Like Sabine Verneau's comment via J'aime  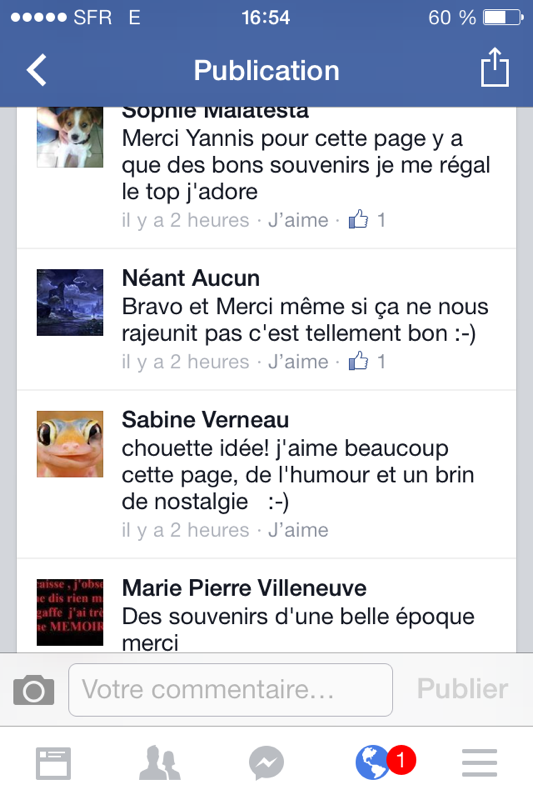point(298,530)
